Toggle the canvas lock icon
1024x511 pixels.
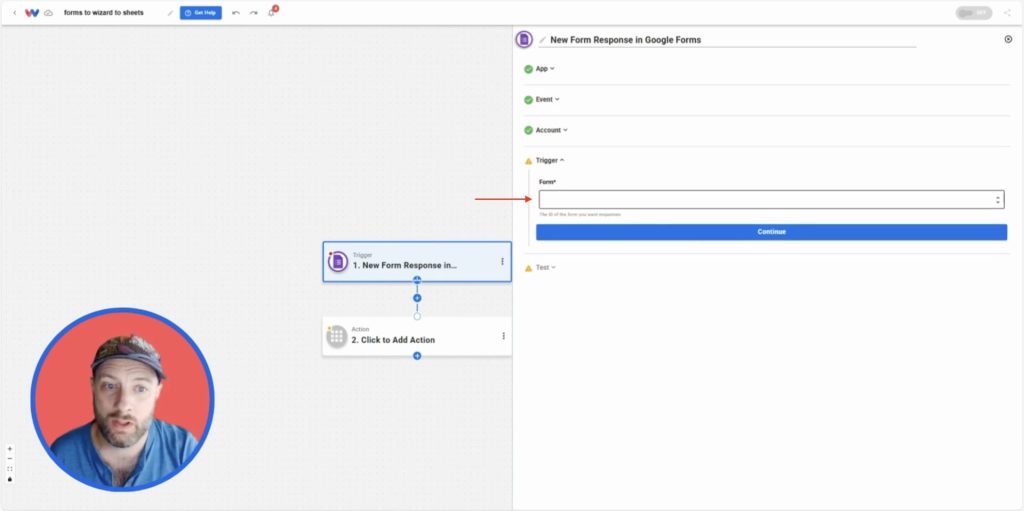[x=10, y=479]
